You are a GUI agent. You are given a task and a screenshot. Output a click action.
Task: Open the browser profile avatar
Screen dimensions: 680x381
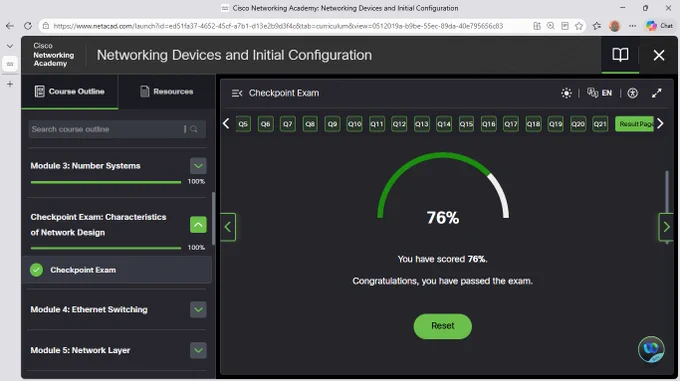coord(615,26)
